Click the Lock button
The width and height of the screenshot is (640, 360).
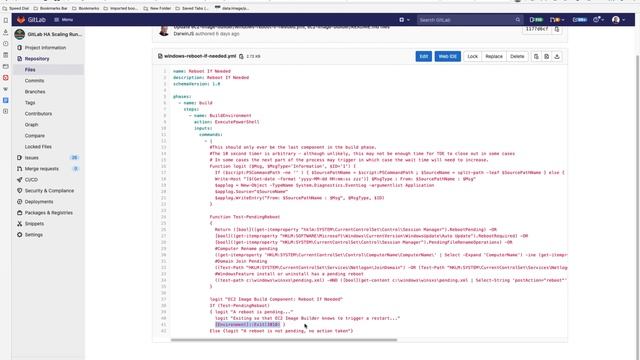point(473,56)
